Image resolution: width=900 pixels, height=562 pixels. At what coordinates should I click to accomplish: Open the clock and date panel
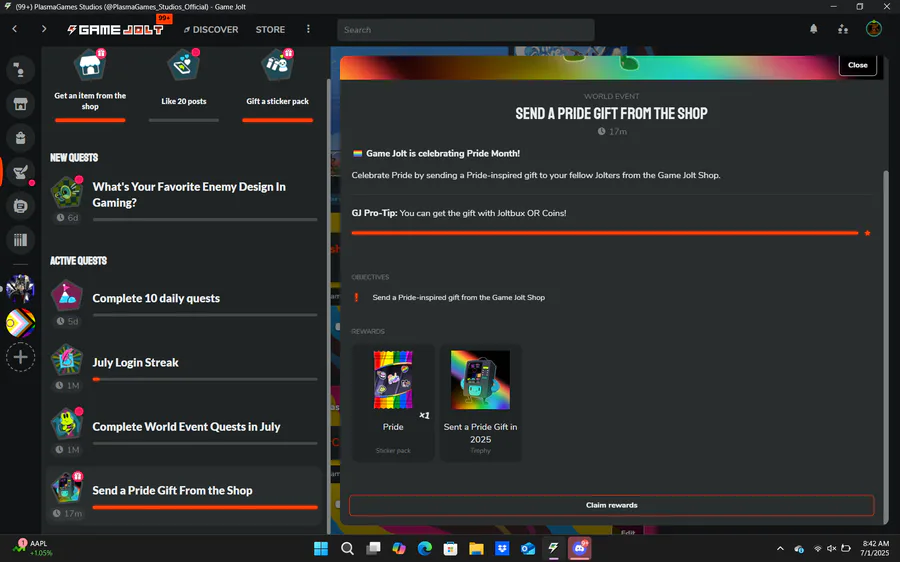[875, 548]
